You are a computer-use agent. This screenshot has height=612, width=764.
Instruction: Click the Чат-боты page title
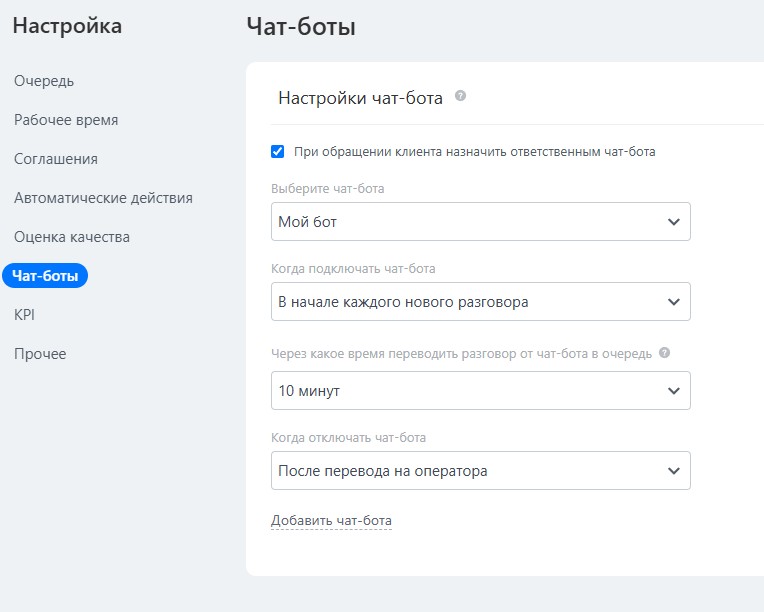point(301,26)
